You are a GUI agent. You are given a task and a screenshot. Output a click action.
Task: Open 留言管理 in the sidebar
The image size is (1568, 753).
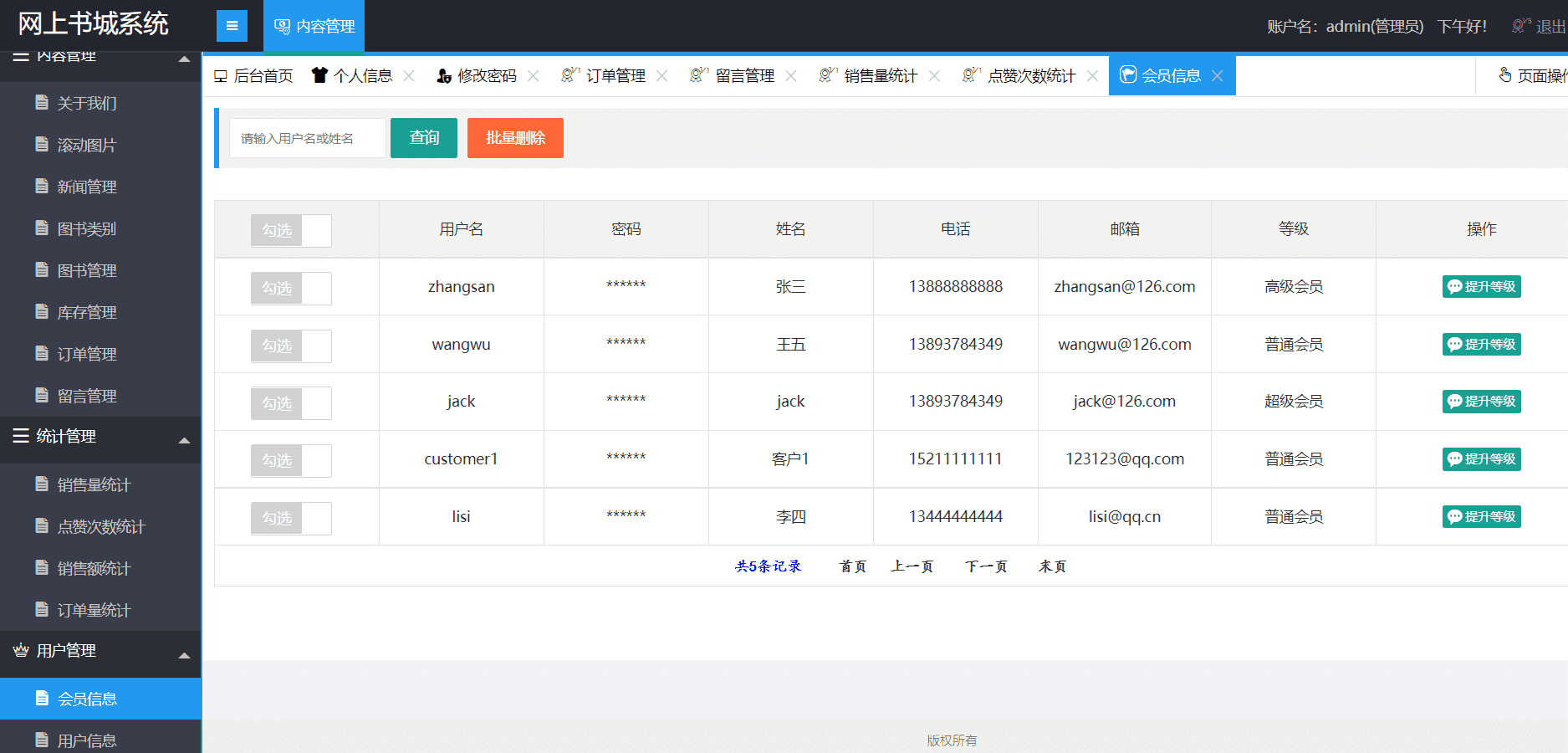[100, 396]
